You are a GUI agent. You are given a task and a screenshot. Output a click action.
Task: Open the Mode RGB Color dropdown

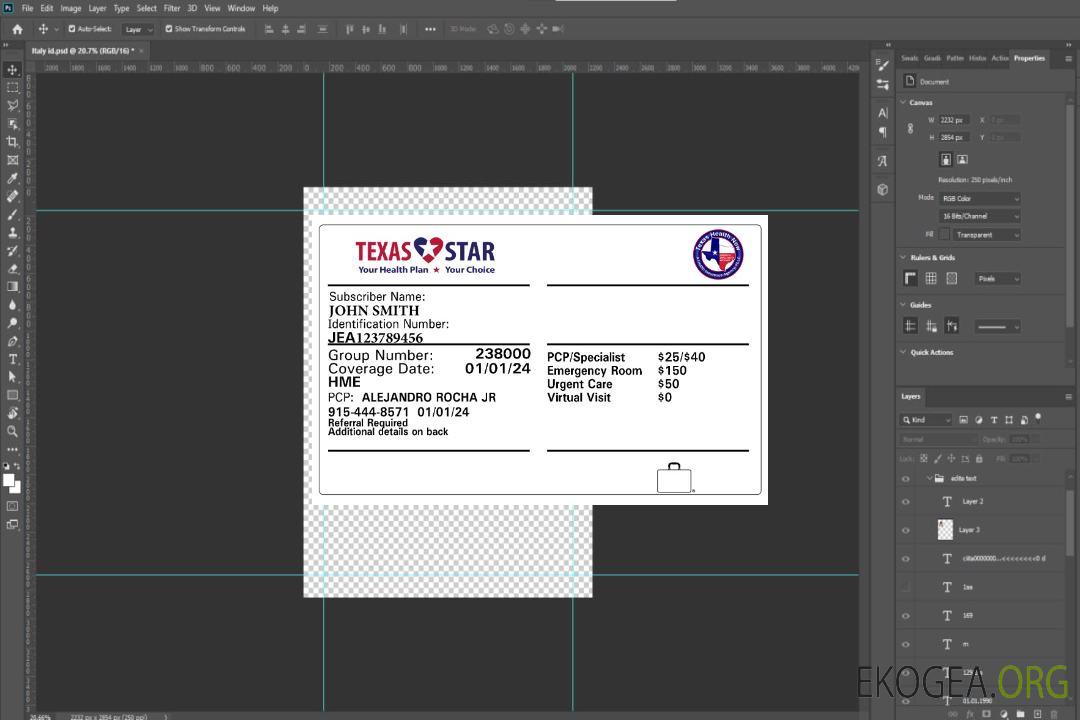pyautogui.click(x=979, y=198)
